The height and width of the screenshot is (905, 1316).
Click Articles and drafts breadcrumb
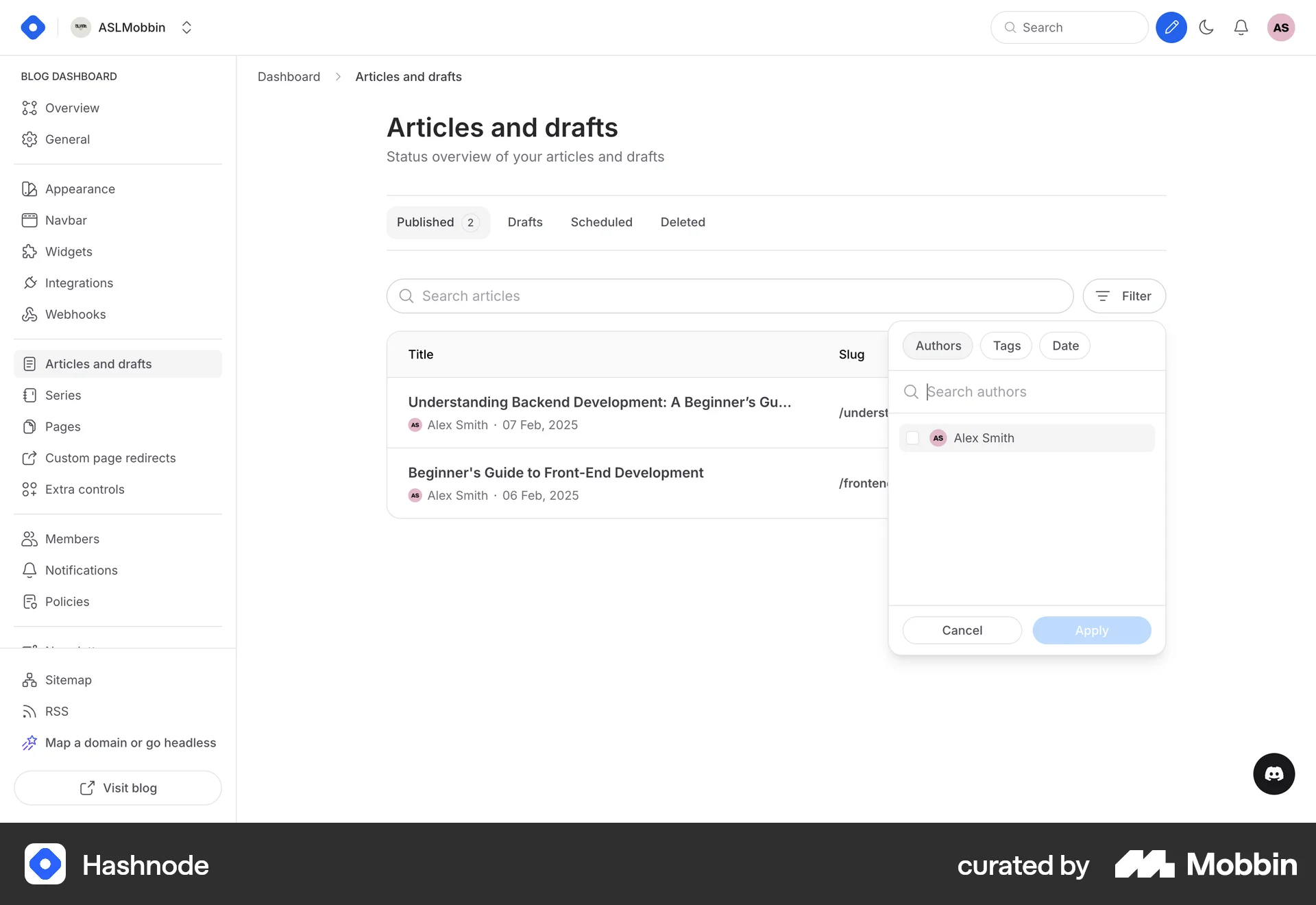(409, 77)
